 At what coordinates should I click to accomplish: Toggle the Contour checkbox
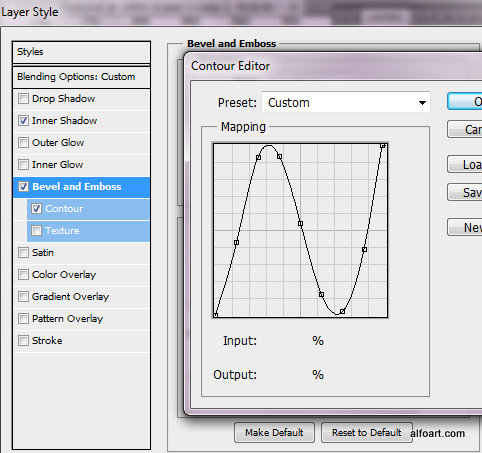point(36,209)
